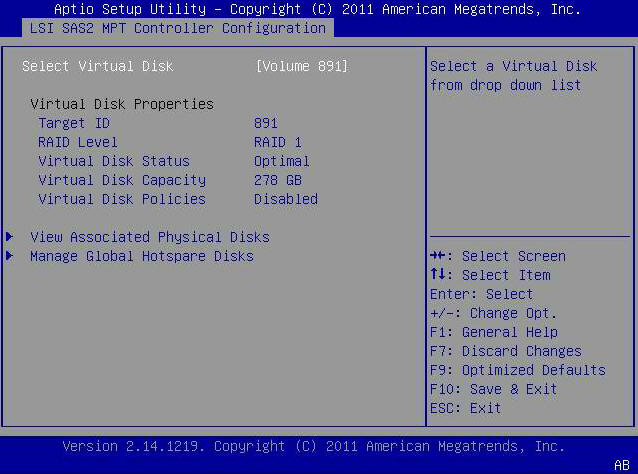The image size is (638, 474).
Task: Click the left-right arrows Select Screen icon
Action: click(x=438, y=256)
